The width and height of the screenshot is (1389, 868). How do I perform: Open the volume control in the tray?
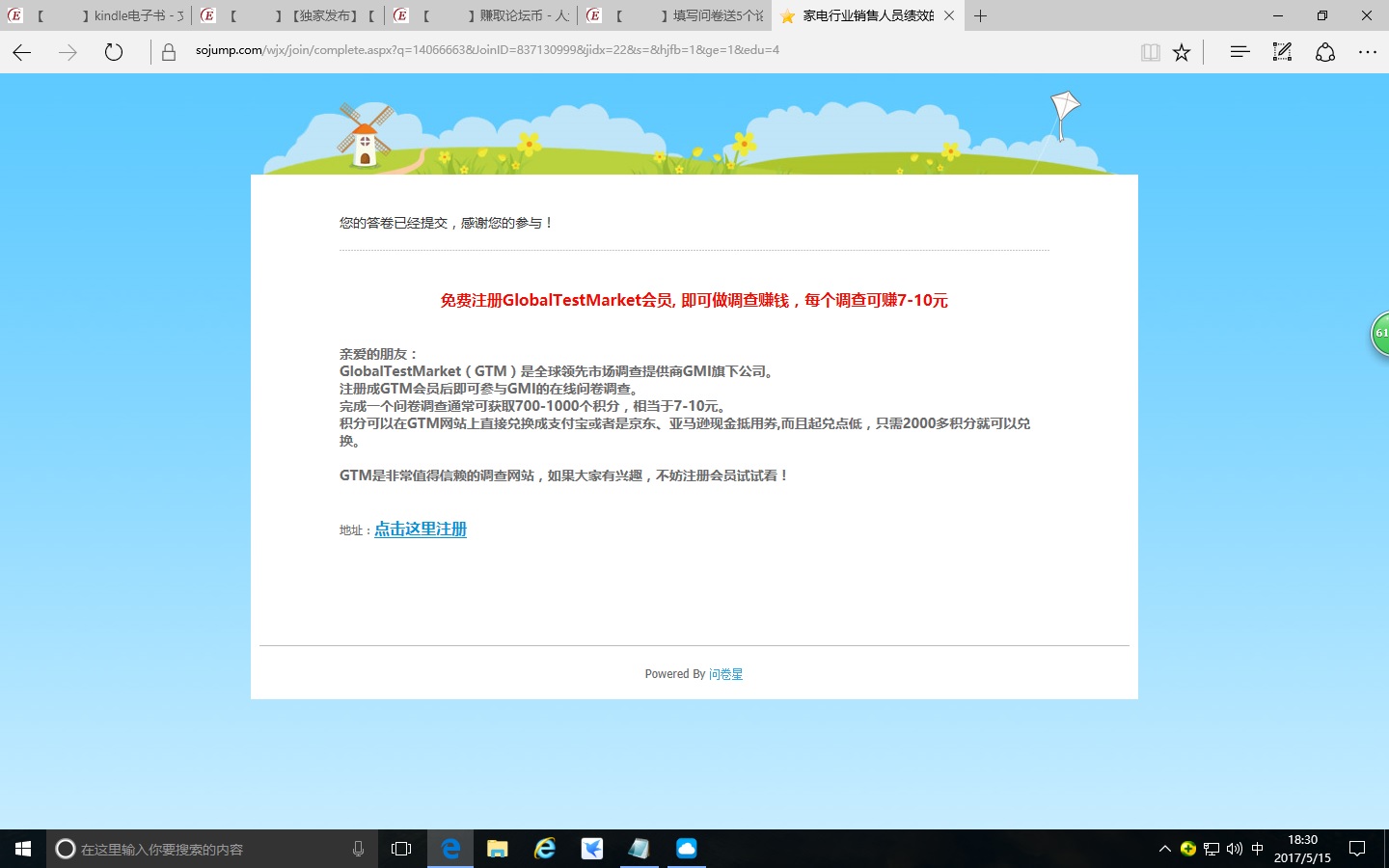[1235, 849]
